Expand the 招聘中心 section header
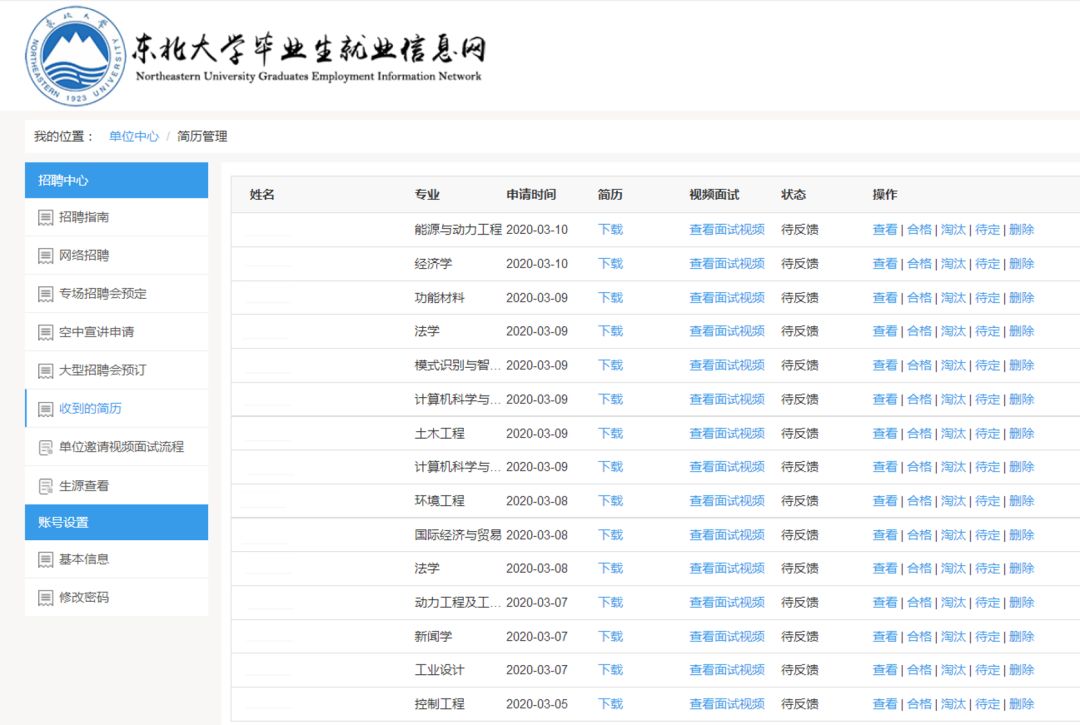 116,180
